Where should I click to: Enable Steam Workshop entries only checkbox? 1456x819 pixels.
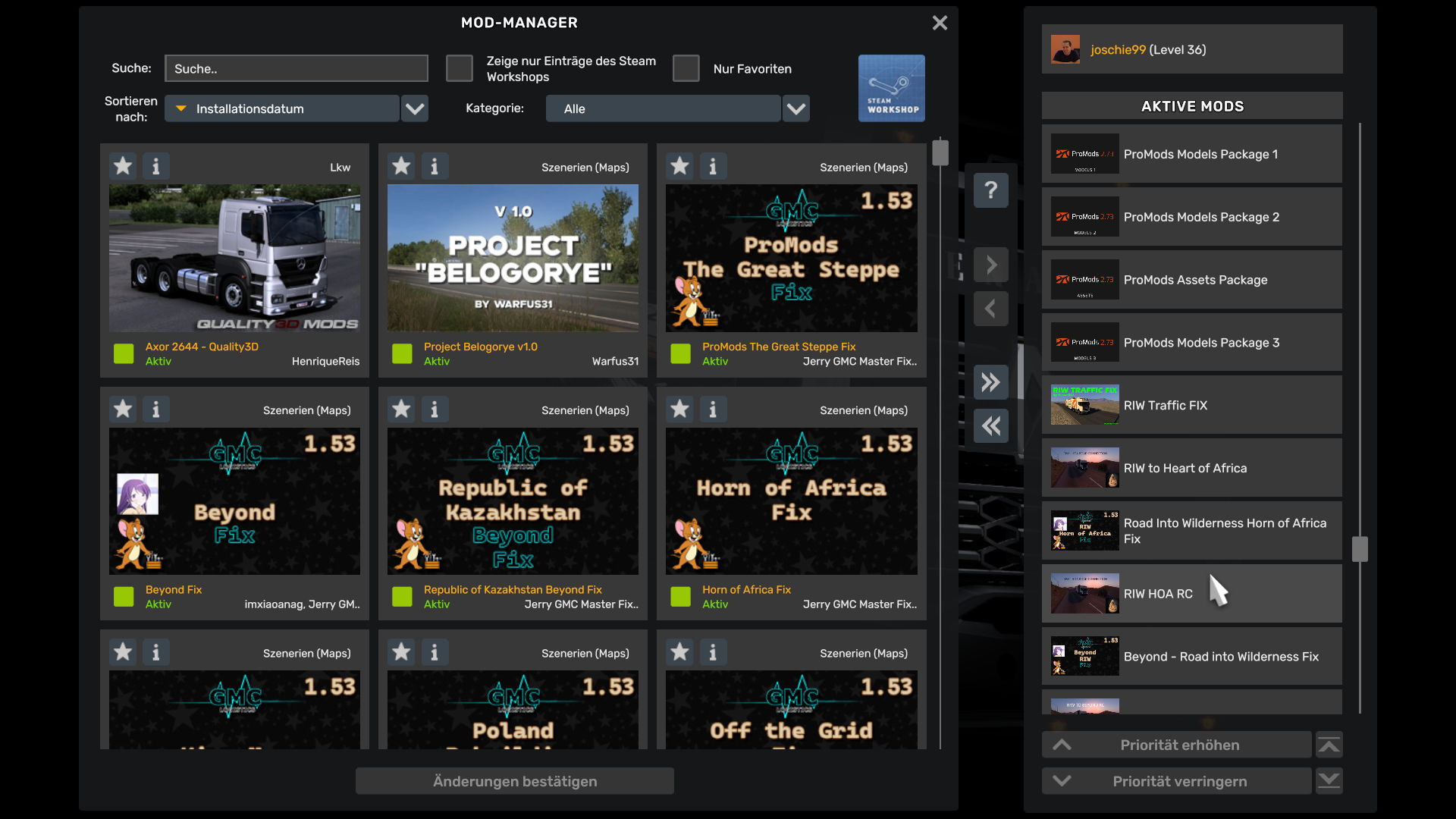(460, 68)
